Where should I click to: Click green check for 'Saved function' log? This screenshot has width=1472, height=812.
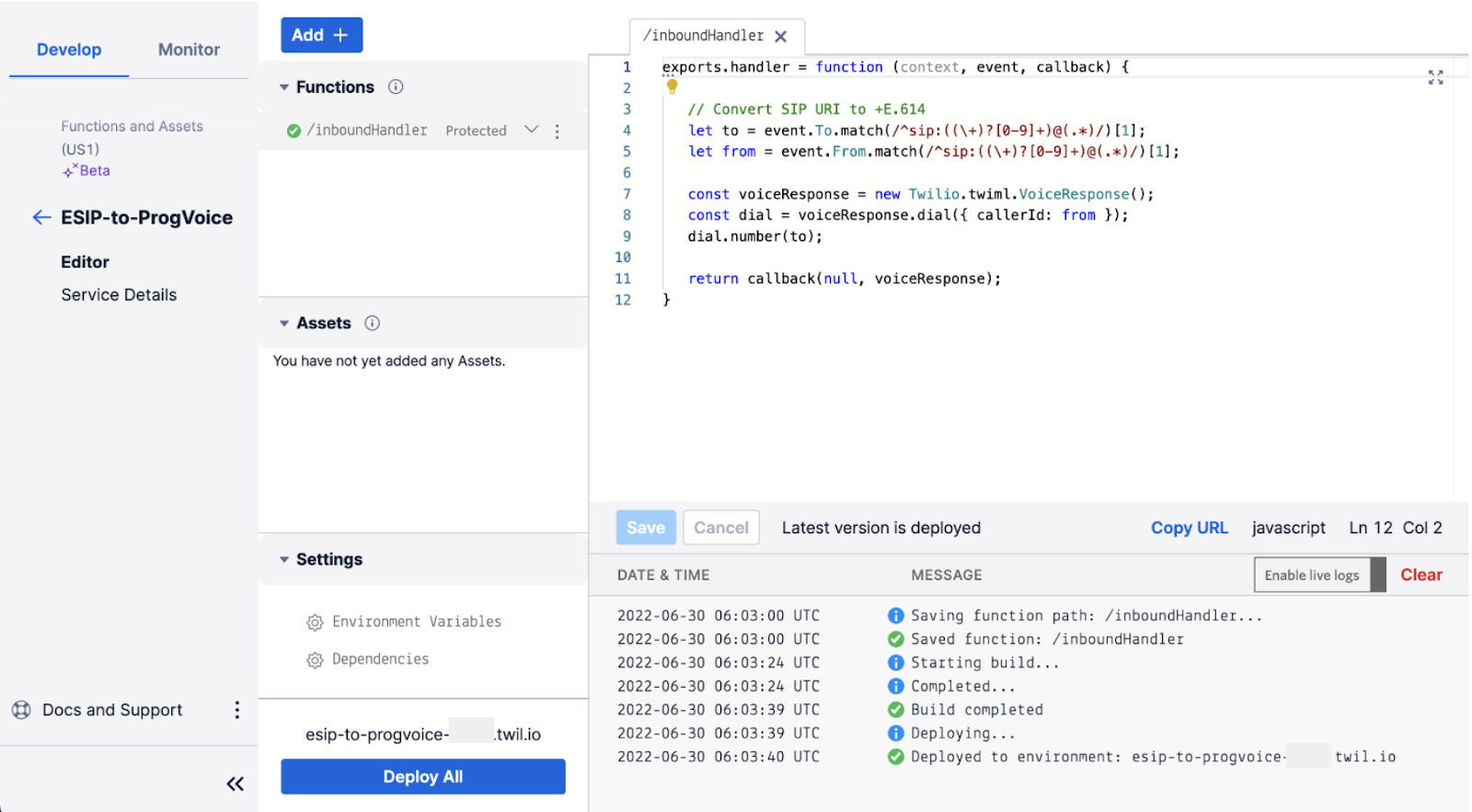[x=895, y=639]
